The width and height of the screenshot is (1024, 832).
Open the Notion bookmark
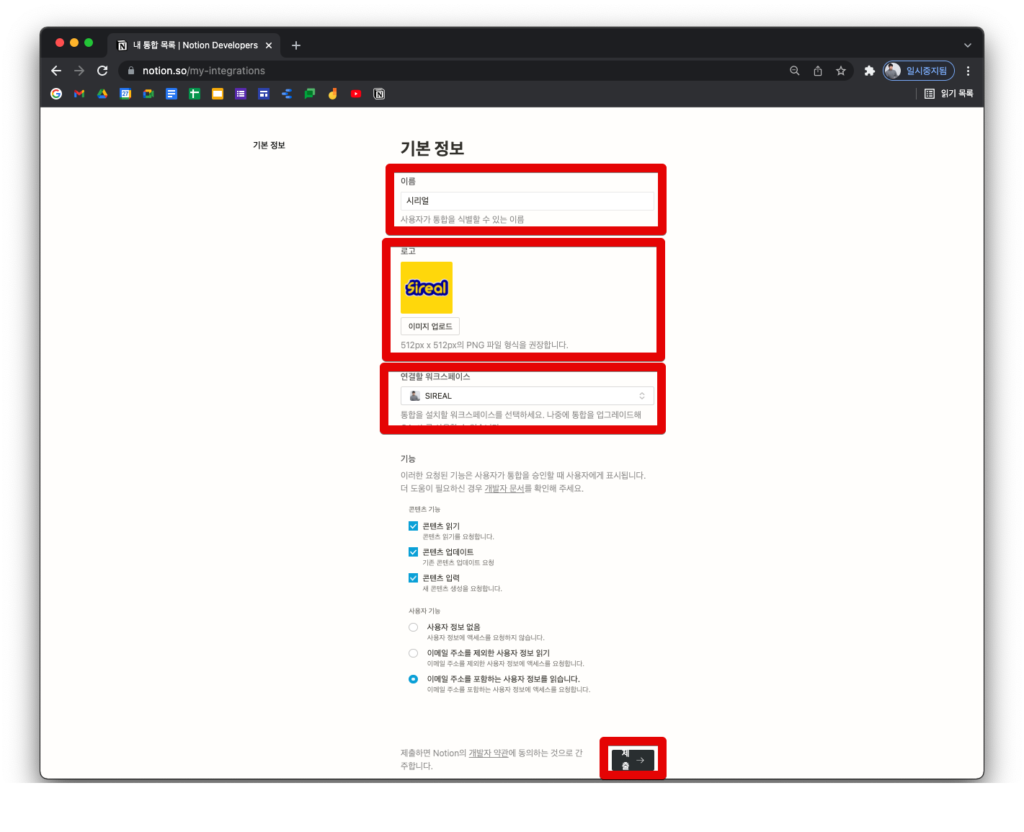pyautogui.click(x=379, y=94)
